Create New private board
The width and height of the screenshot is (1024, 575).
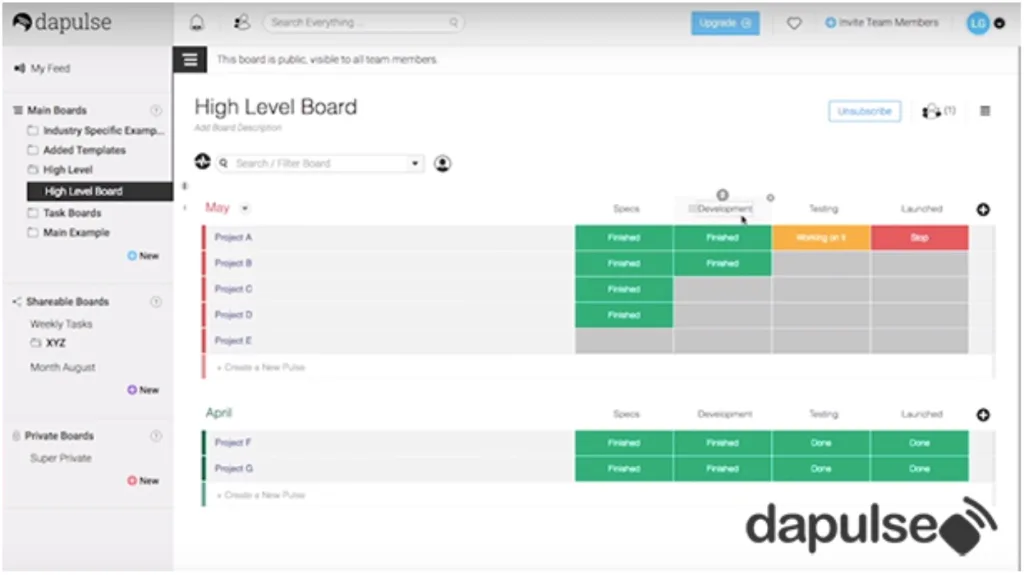(143, 481)
